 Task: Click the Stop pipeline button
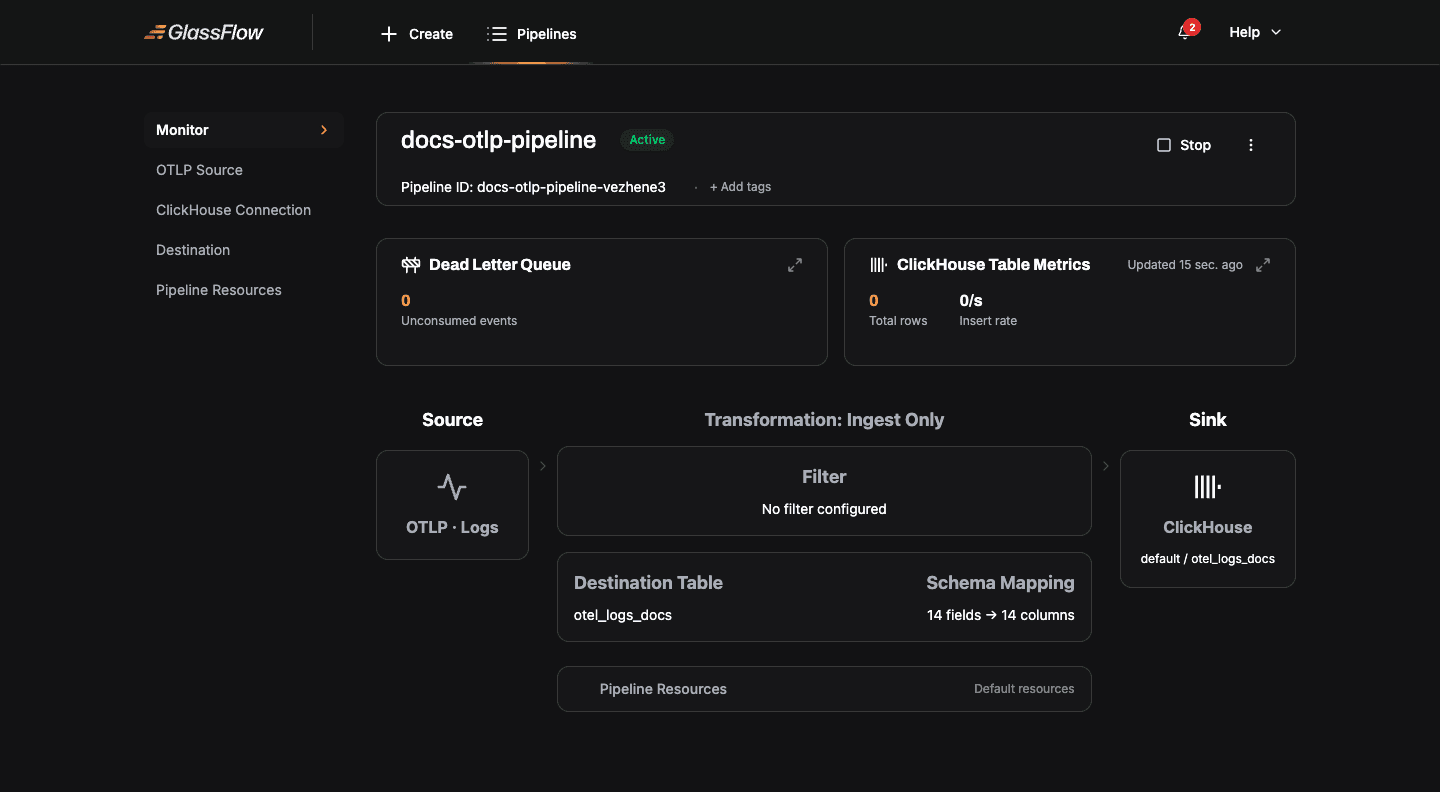tap(1184, 145)
